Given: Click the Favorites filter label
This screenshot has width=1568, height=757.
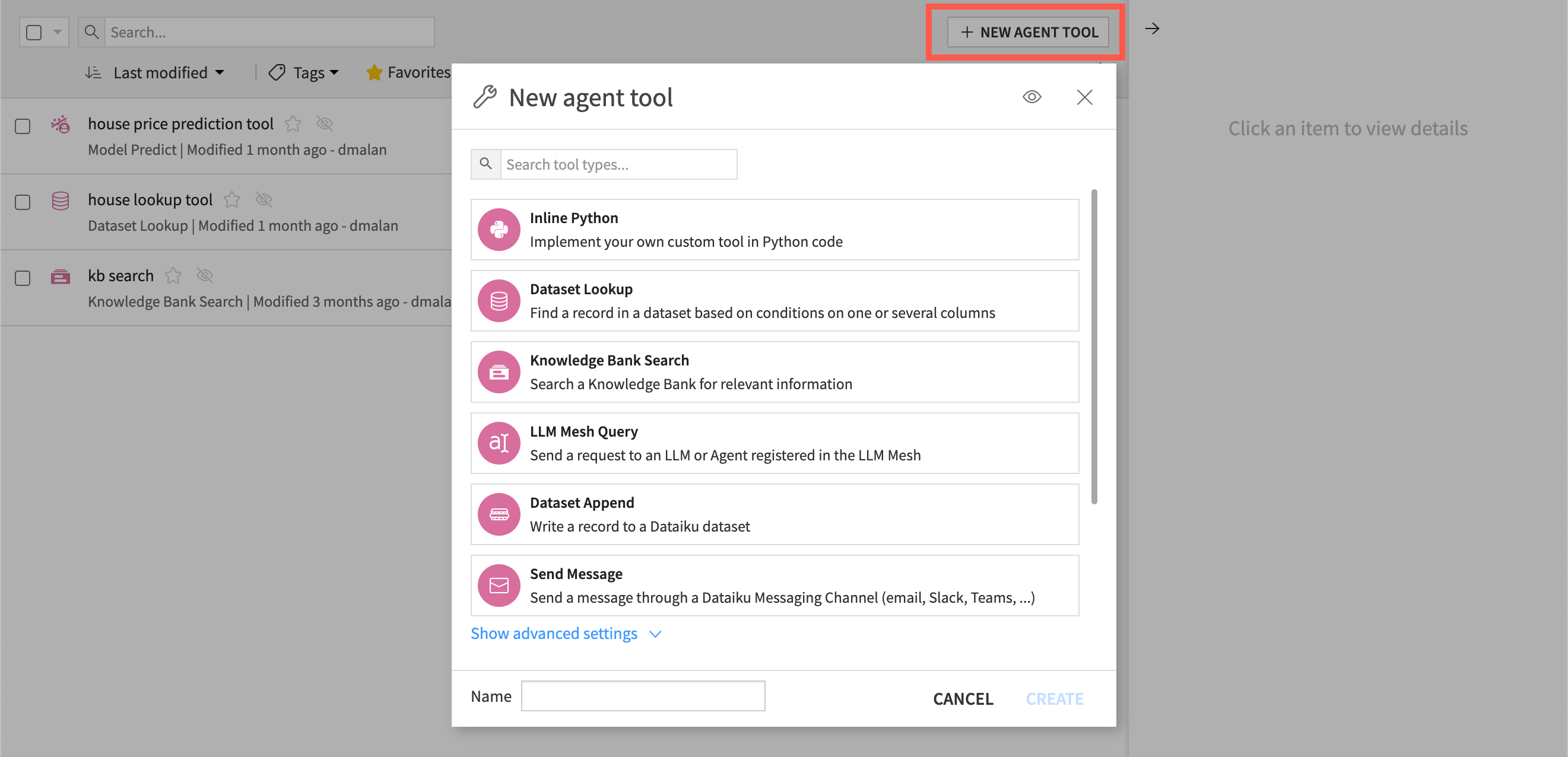Looking at the screenshot, I should click(419, 72).
